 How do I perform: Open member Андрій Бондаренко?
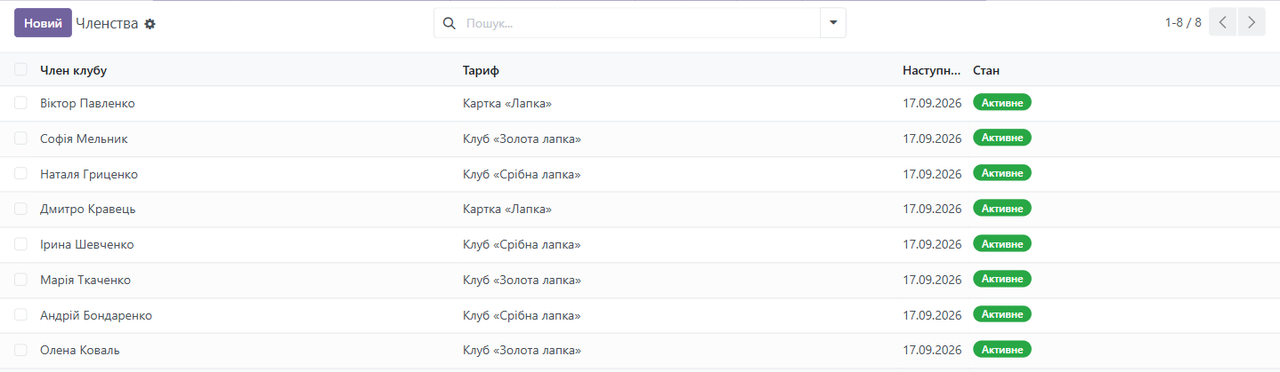(96, 315)
